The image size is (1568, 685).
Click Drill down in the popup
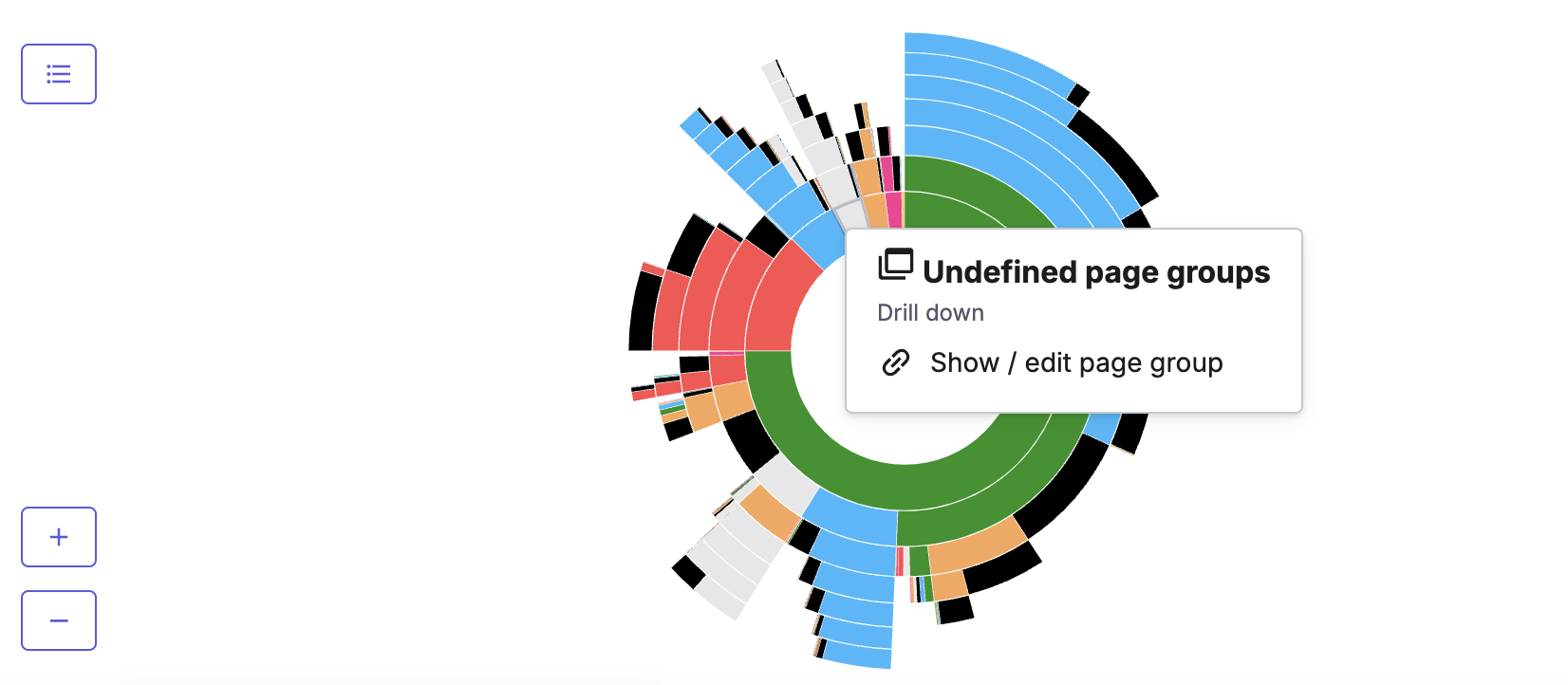point(930,313)
